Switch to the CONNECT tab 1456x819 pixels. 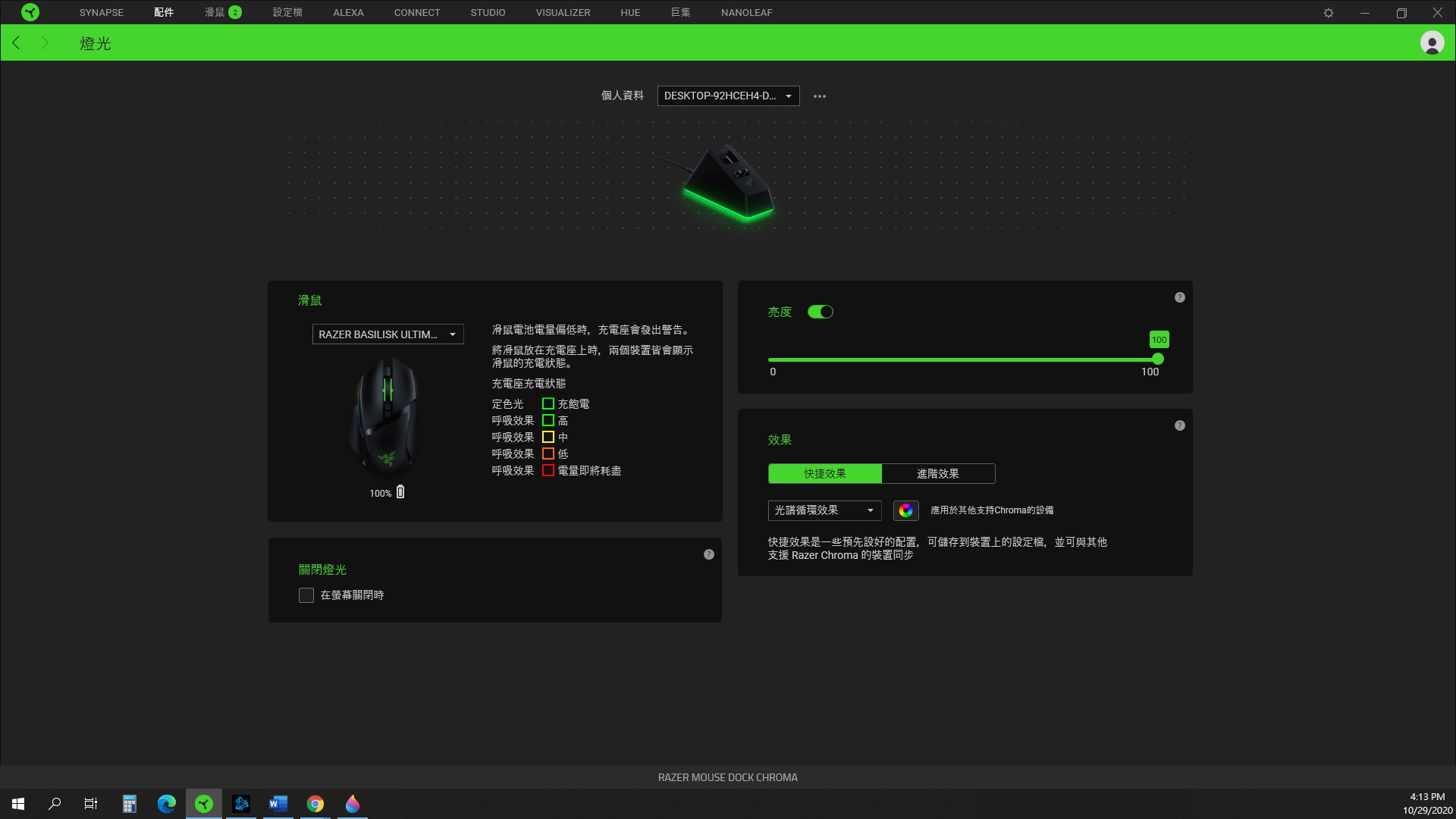click(x=417, y=12)
